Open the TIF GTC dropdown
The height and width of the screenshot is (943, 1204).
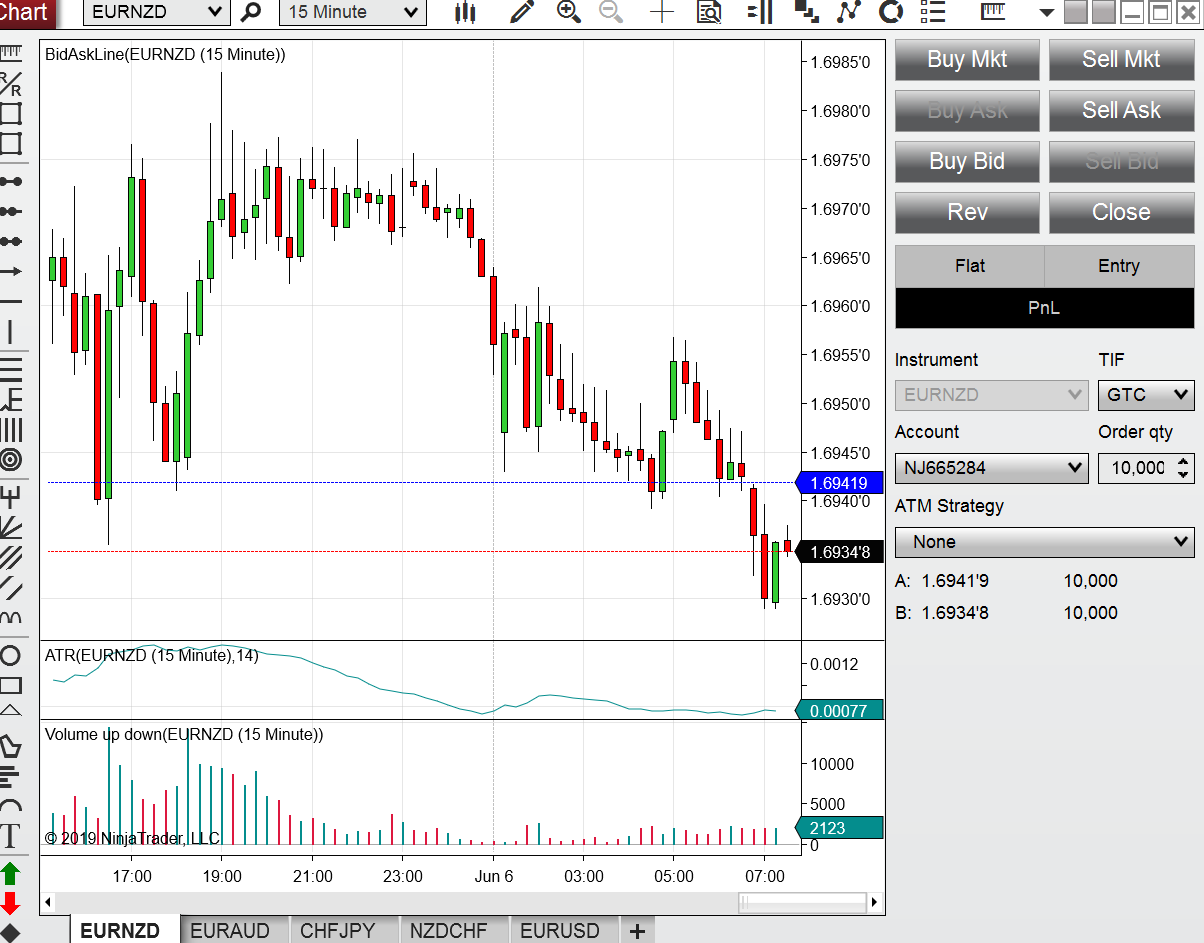(1146, 394)
